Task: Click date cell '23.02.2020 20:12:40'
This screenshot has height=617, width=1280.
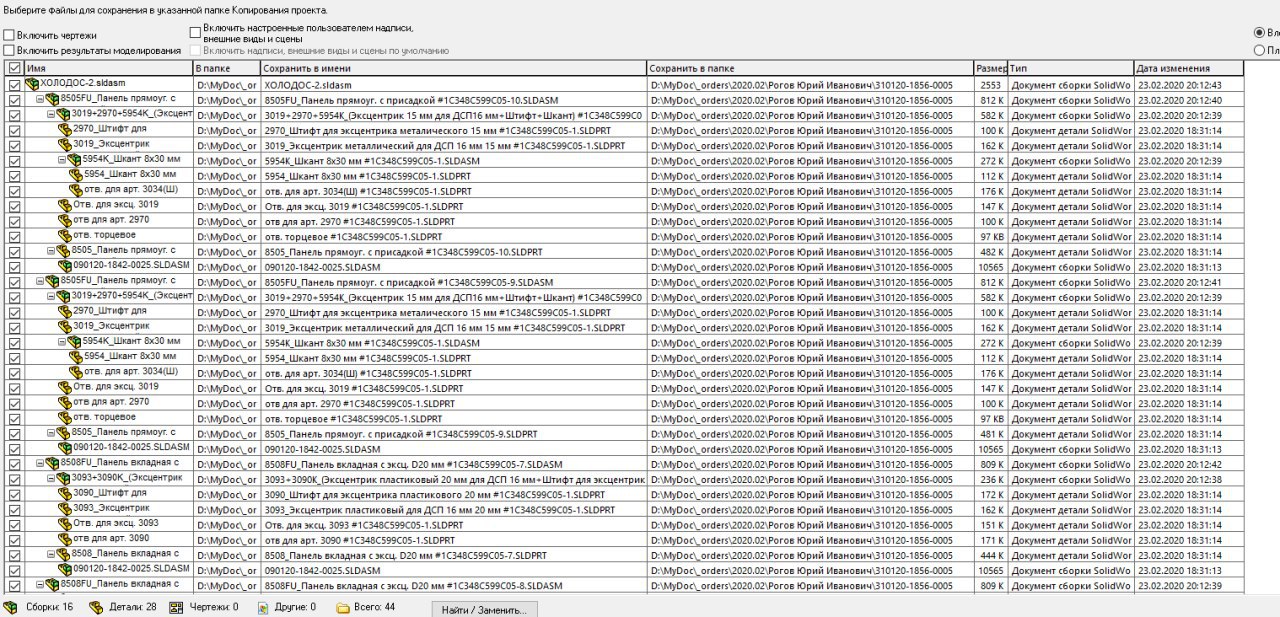Action: pyautogui.click(x=1189, y=100)
